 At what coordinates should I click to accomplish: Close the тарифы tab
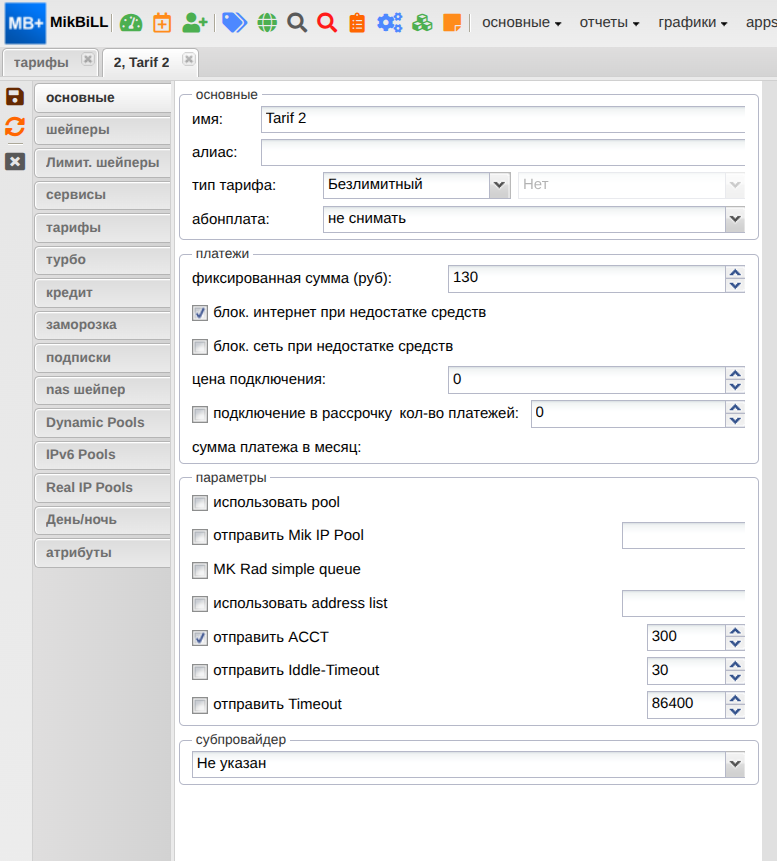(87, 59)
